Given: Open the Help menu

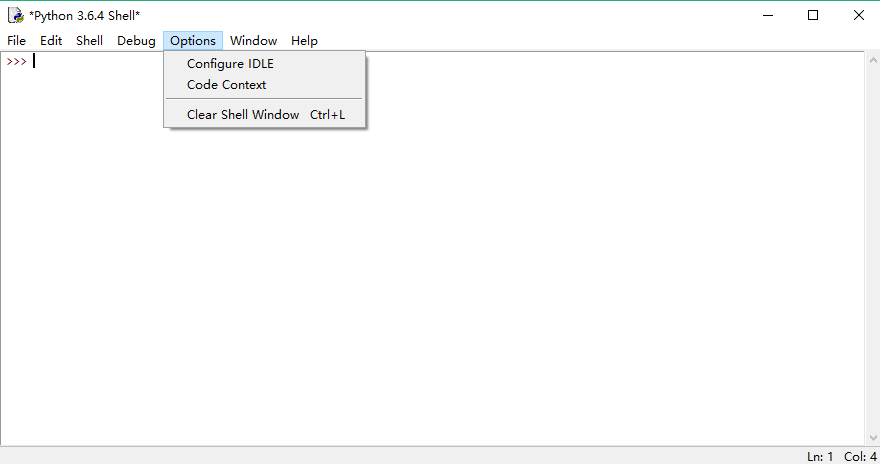Looking at the screenshot, I should 304,40.
